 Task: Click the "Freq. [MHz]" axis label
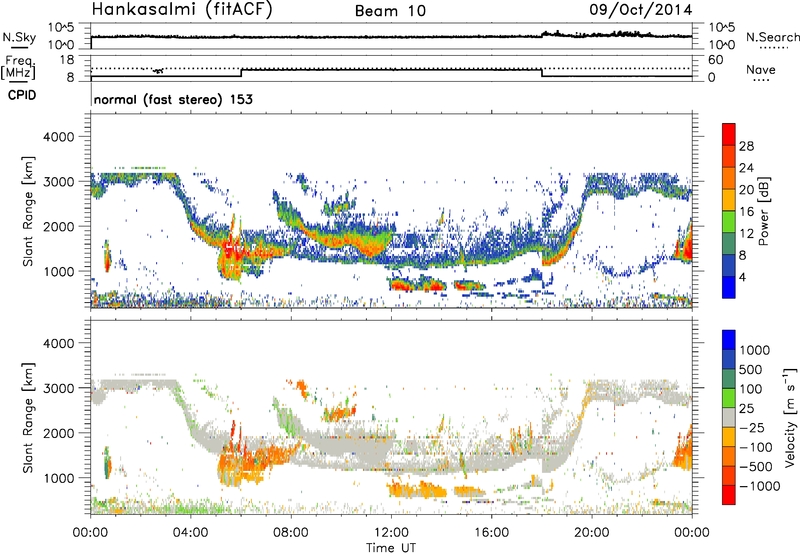point(18,67)
